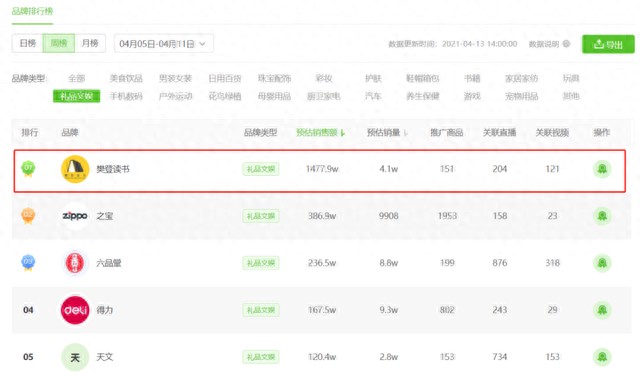Filter brand type by 汽车
Viewport: 640px width, 376px height.
[373, 96]
